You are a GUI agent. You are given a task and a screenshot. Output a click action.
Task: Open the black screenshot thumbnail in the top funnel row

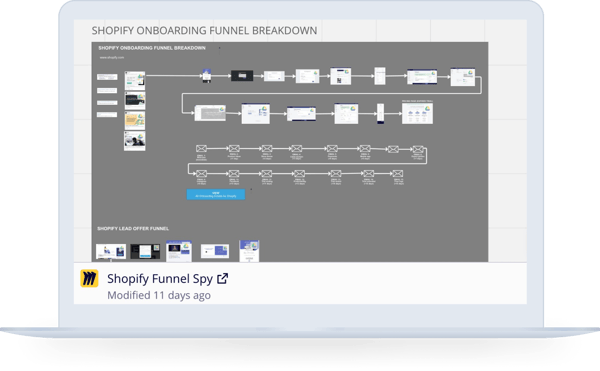tap(242, 75)
